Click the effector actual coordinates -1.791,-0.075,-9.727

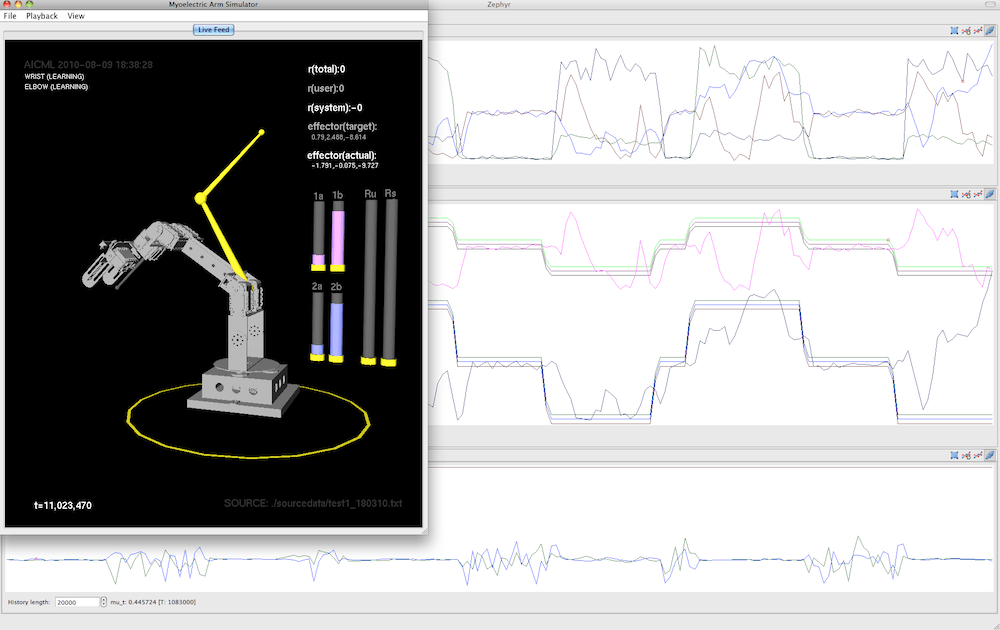click(x=345, y=166)
